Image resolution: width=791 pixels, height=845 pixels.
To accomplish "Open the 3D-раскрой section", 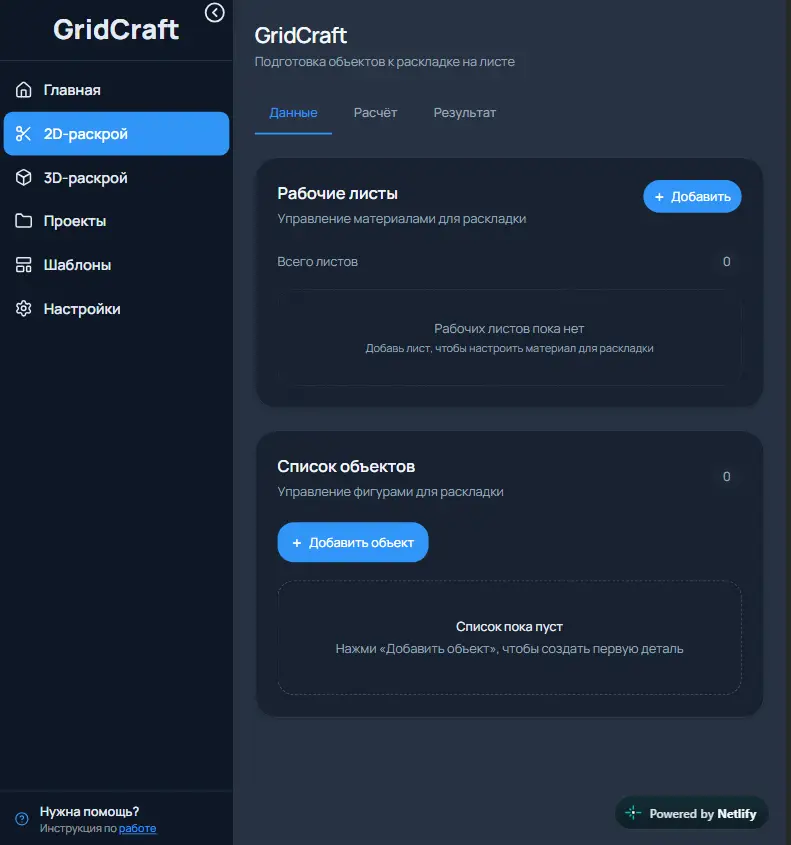I will [x=116, y=177].
